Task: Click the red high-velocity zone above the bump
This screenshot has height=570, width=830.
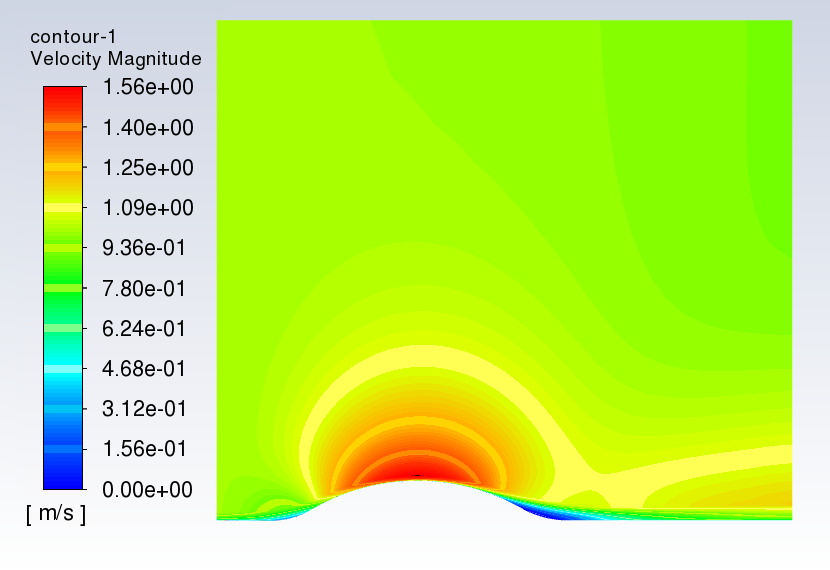Action: pos(418,466)
